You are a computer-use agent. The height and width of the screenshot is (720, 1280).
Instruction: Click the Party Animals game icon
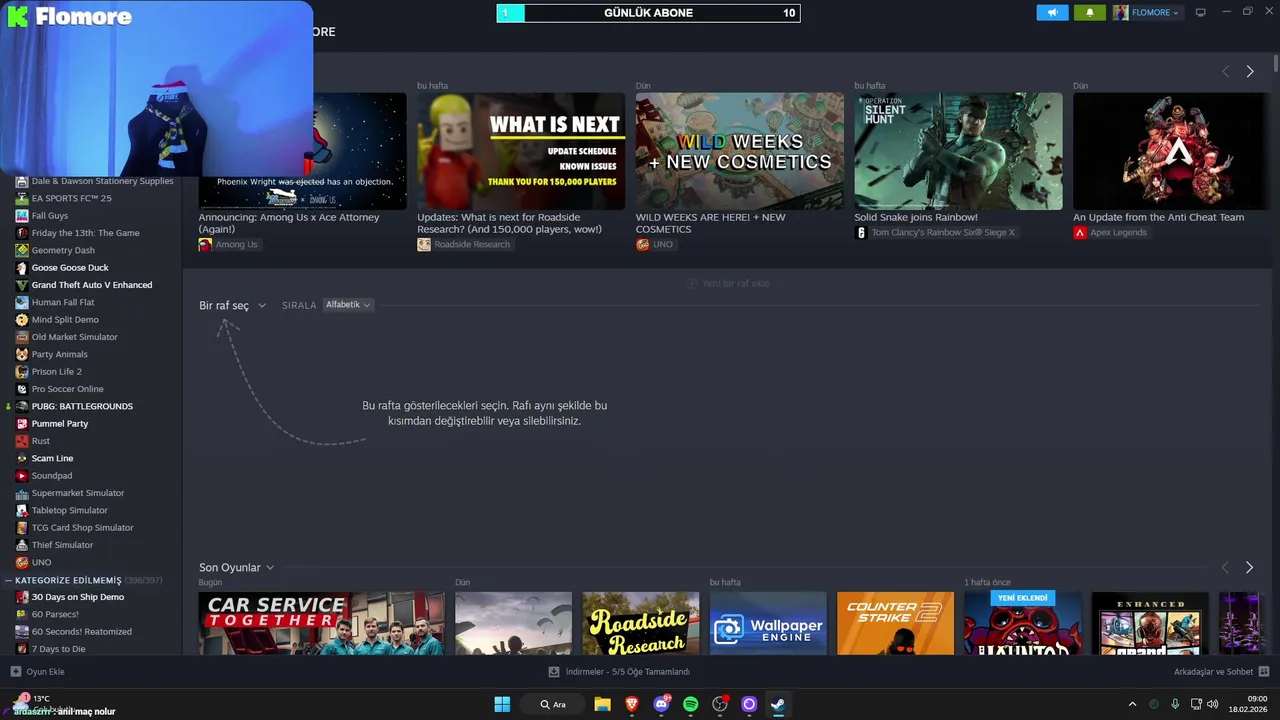pyautogui.click(x=22, y=354)
